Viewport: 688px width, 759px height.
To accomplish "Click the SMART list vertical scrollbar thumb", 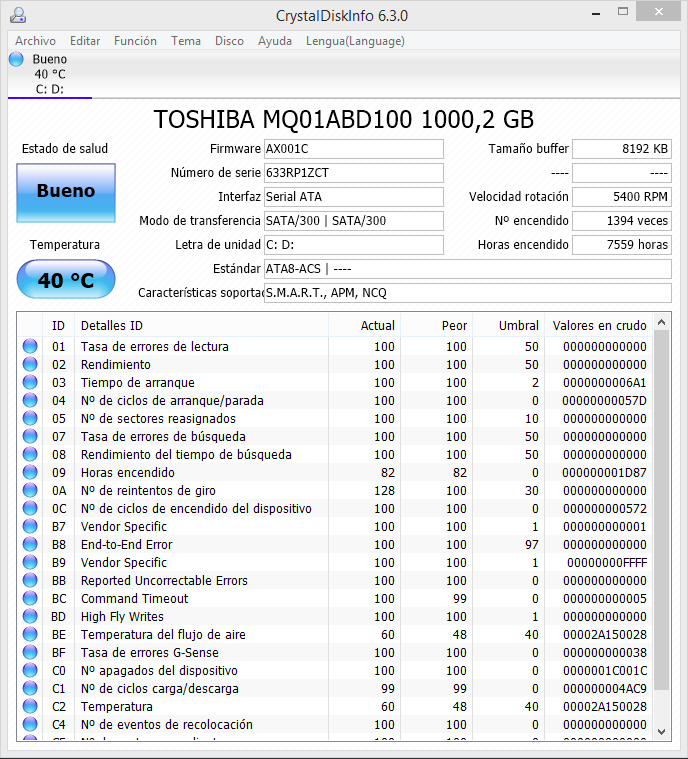I will [662, 511].
